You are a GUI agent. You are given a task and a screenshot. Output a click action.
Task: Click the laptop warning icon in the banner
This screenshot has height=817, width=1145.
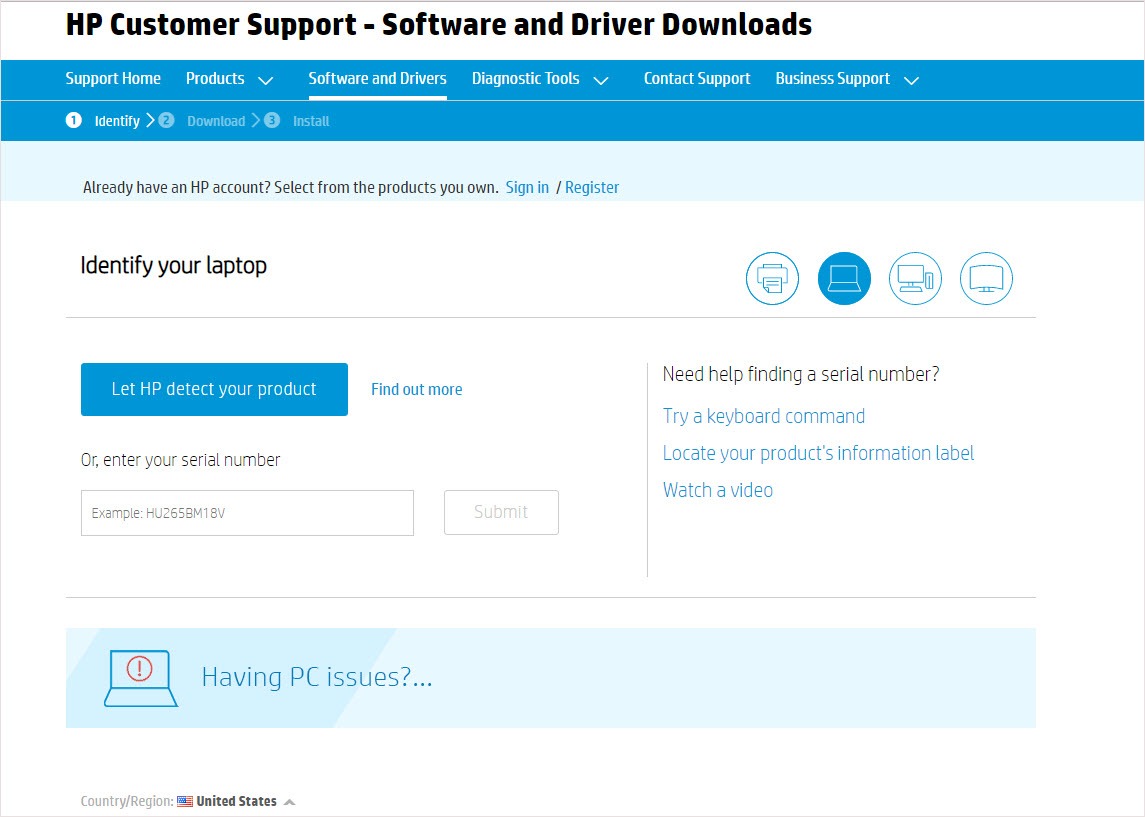tap(141, 678)
